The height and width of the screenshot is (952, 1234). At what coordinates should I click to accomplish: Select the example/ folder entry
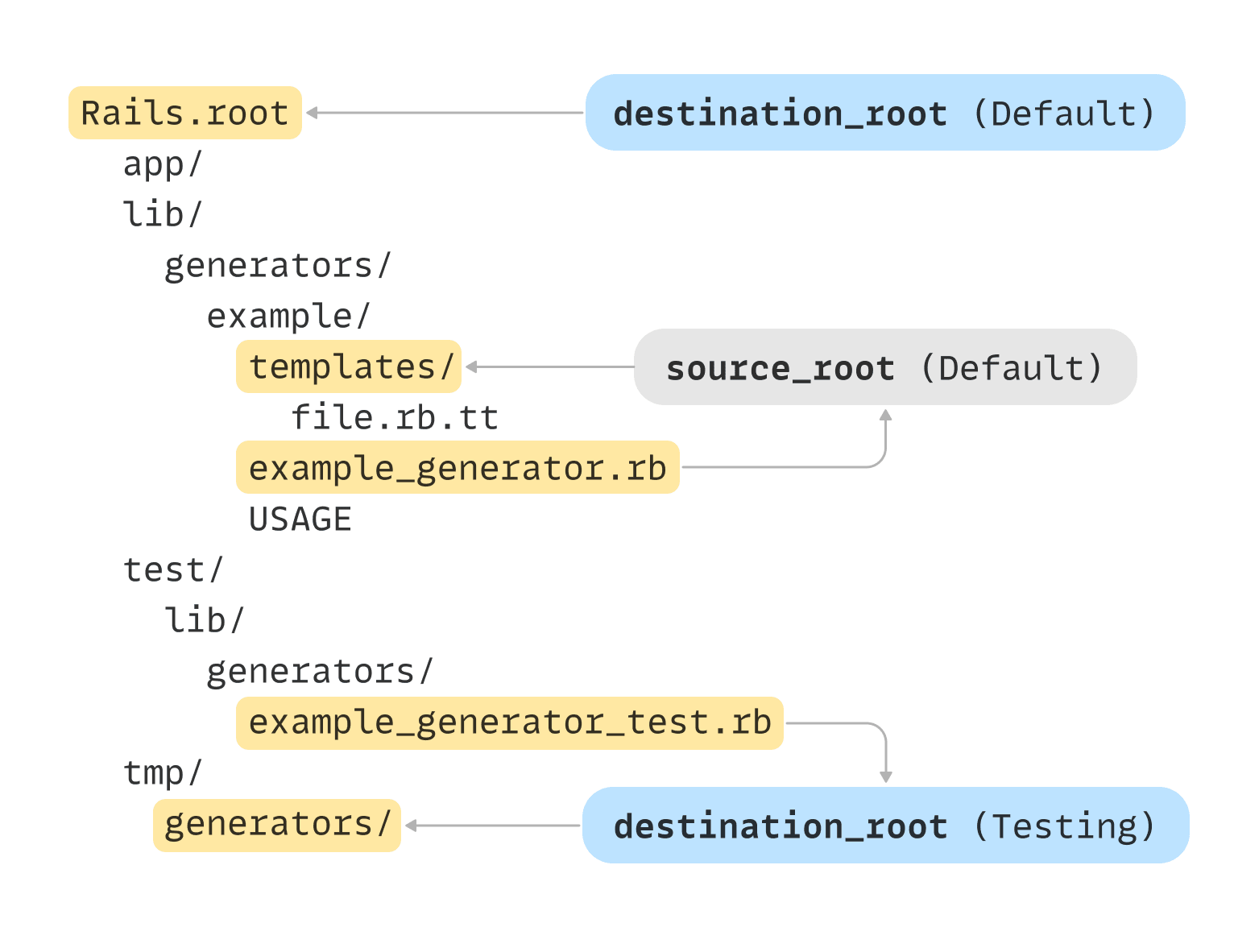[x=288, y=317]
